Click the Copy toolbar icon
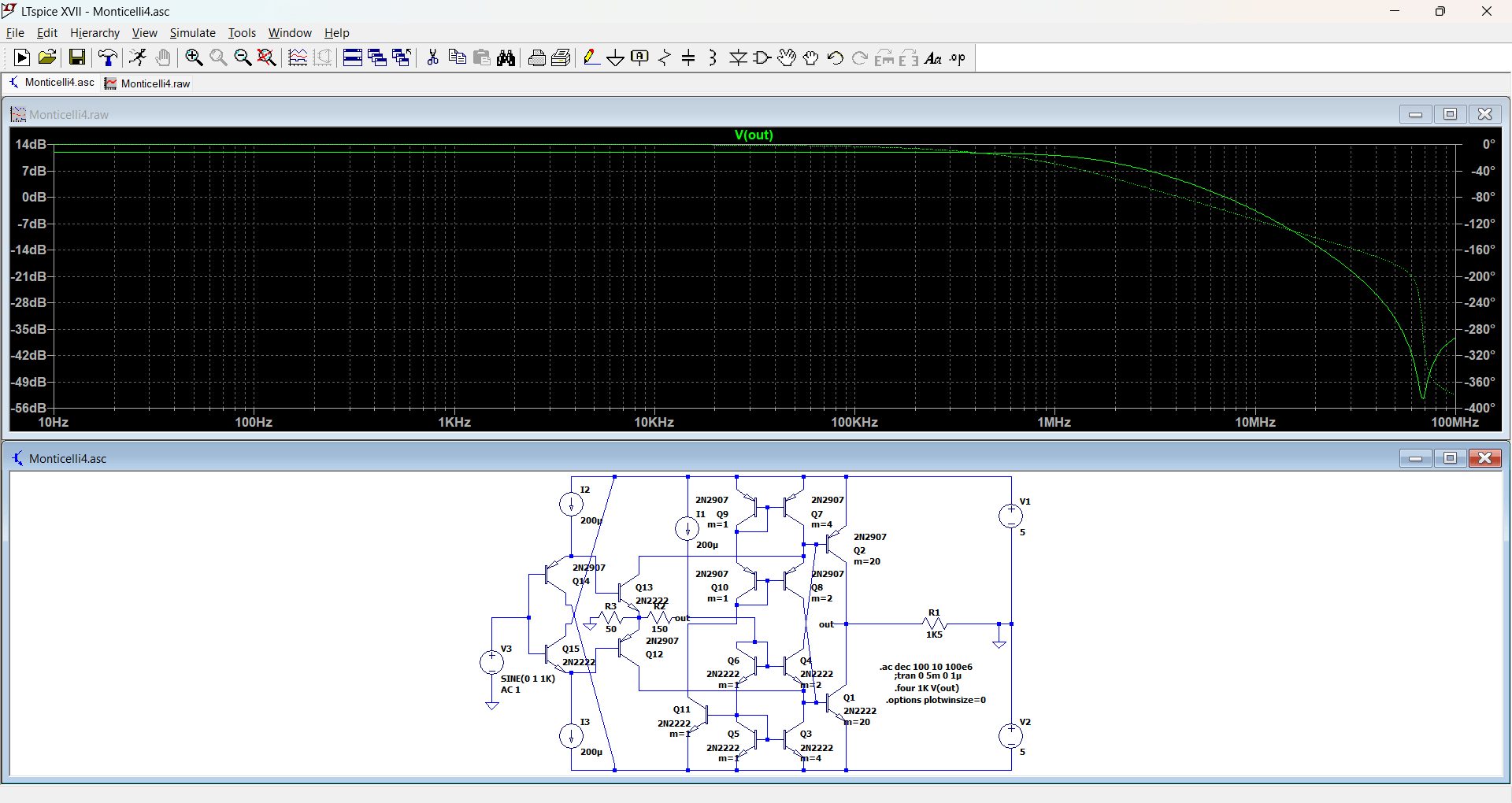 point(457,57)
